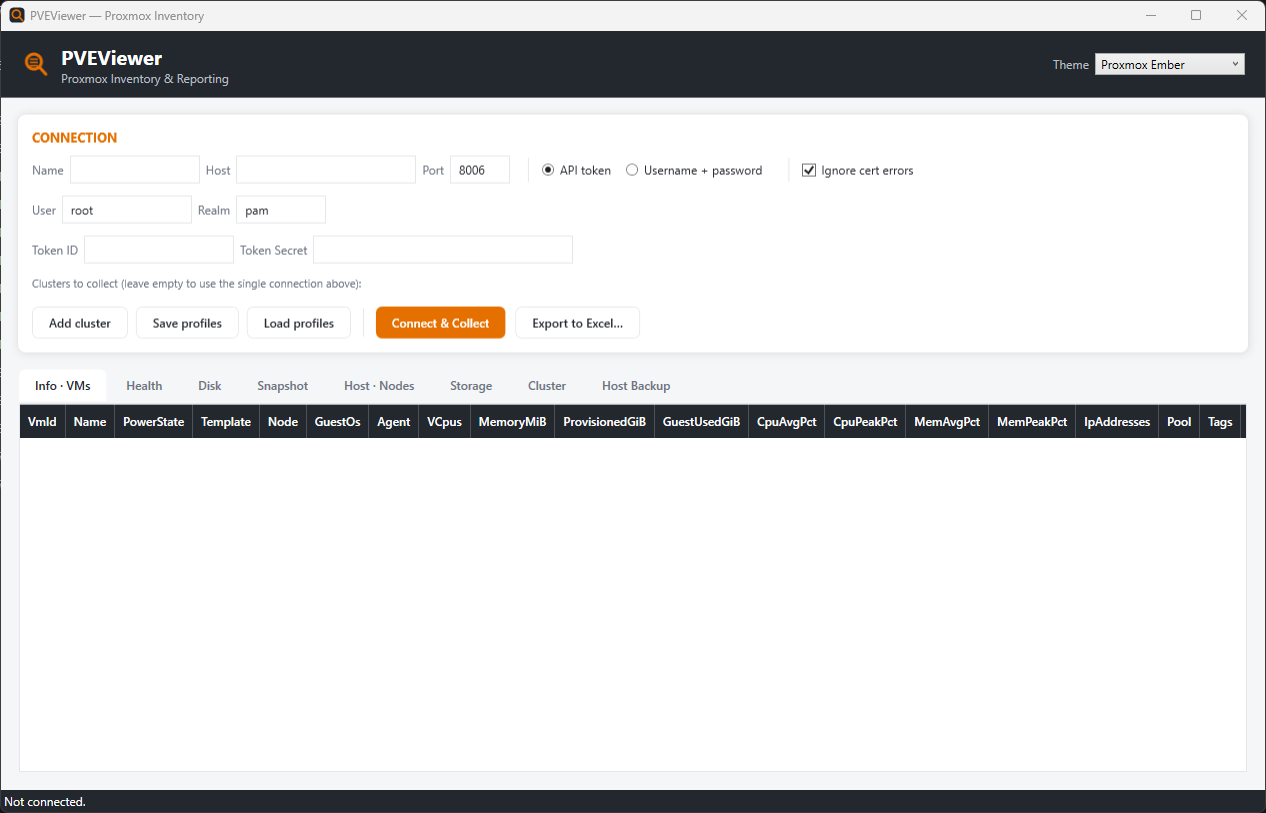
Task: Click the Connect & Collect button
Action: (441, 323)
